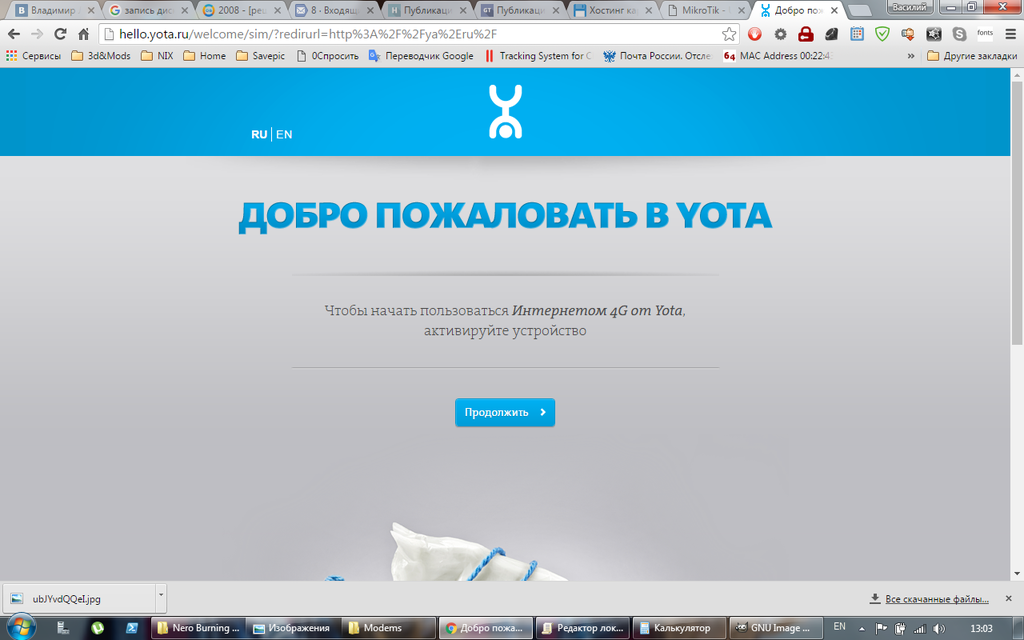This screenshot has width=1024, height=640.
Task: Open the gear extension icon in toolbar
Action: point(780,35)
